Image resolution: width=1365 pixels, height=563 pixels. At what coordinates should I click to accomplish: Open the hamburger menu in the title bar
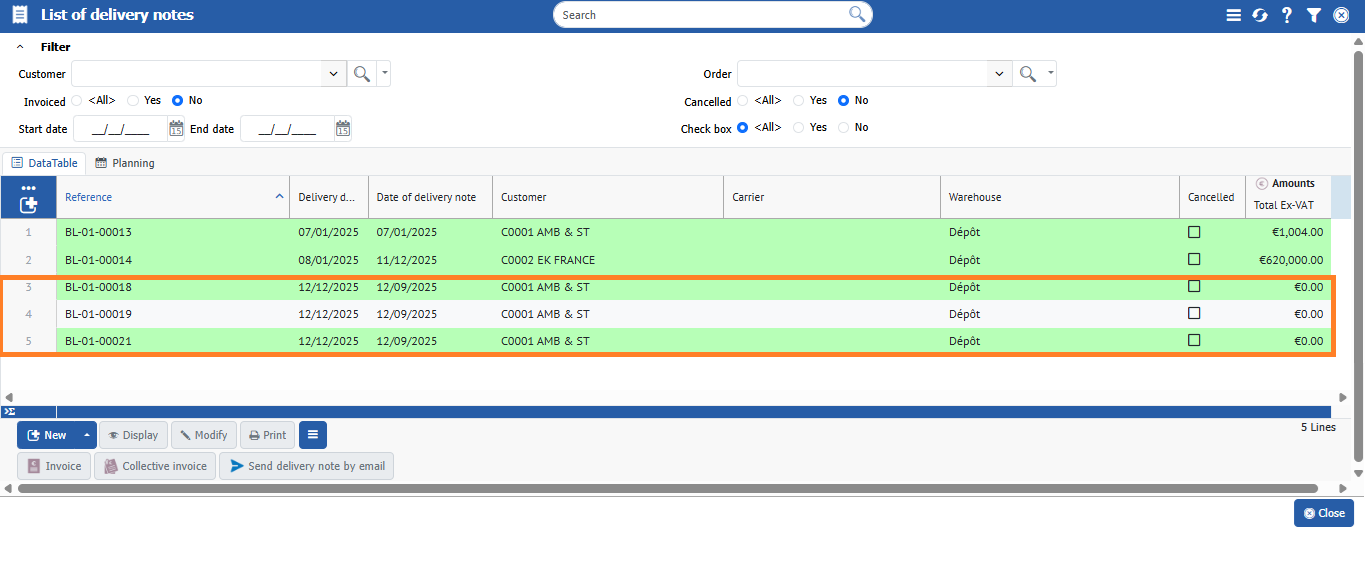(x=1233, y=15)
